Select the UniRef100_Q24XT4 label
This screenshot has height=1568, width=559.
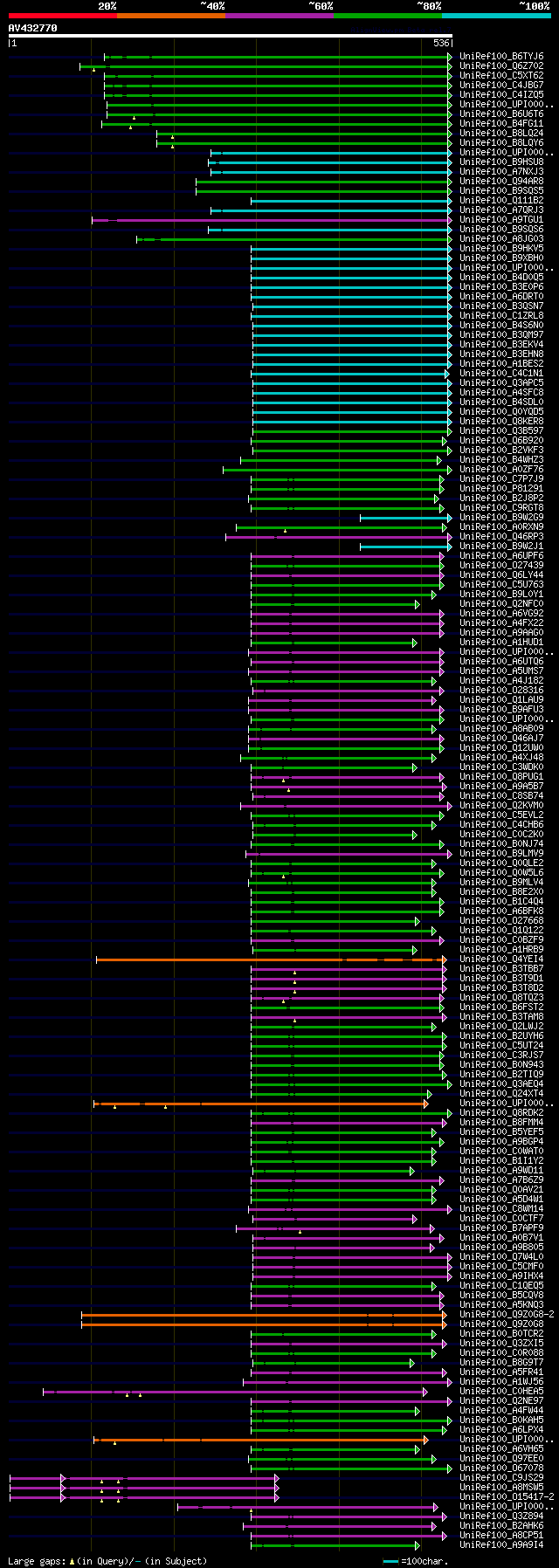coord(501,1094)
